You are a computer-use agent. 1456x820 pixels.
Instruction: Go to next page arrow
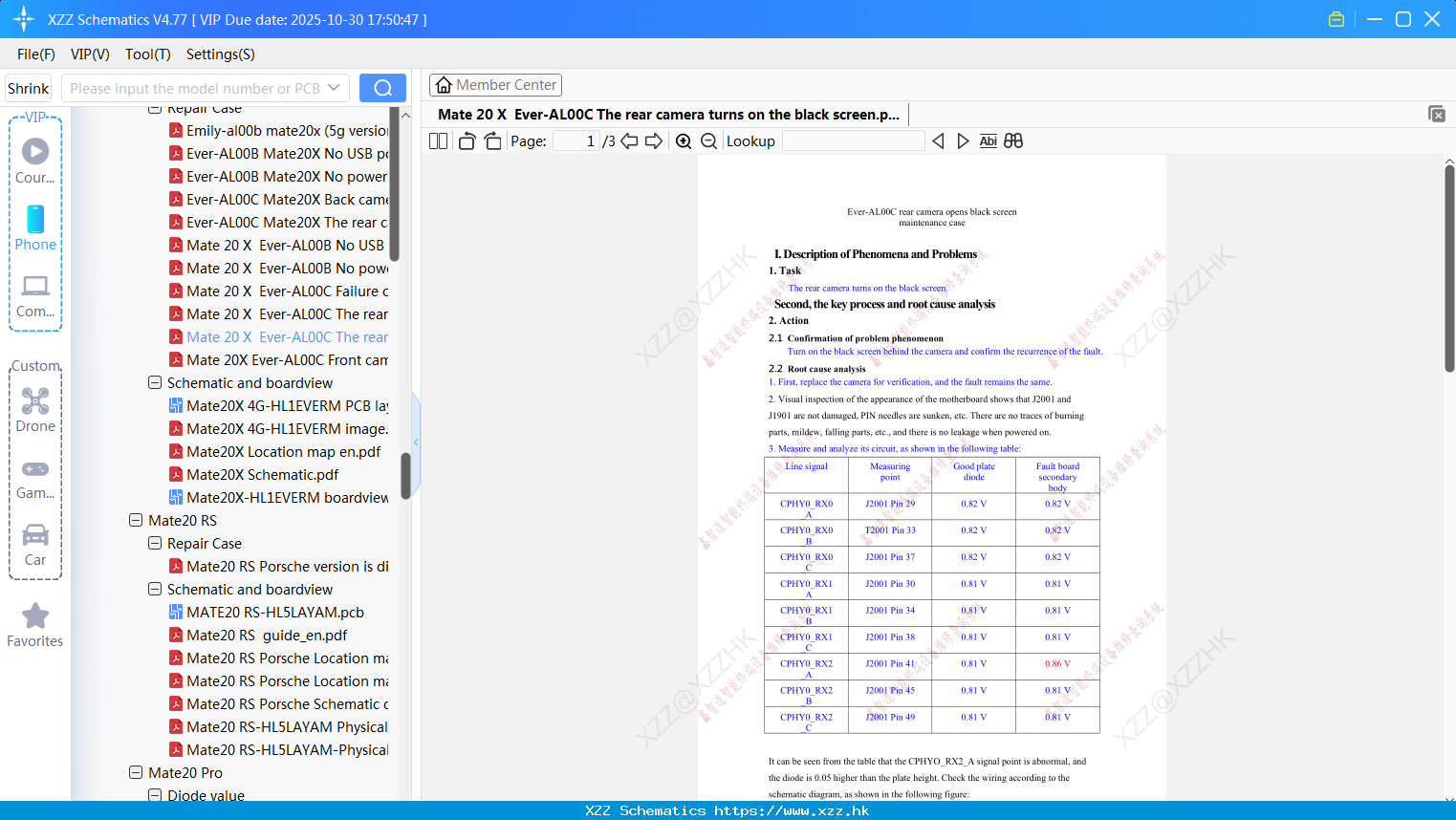(654, 140)
